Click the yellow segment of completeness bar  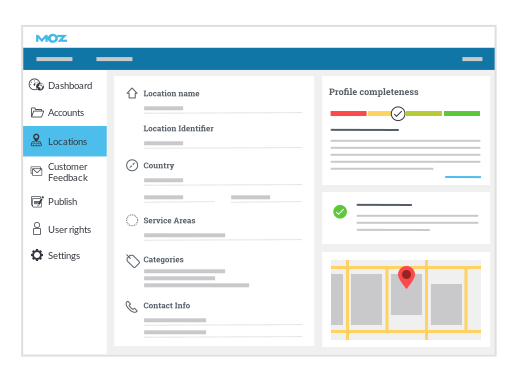coord(379,114)
